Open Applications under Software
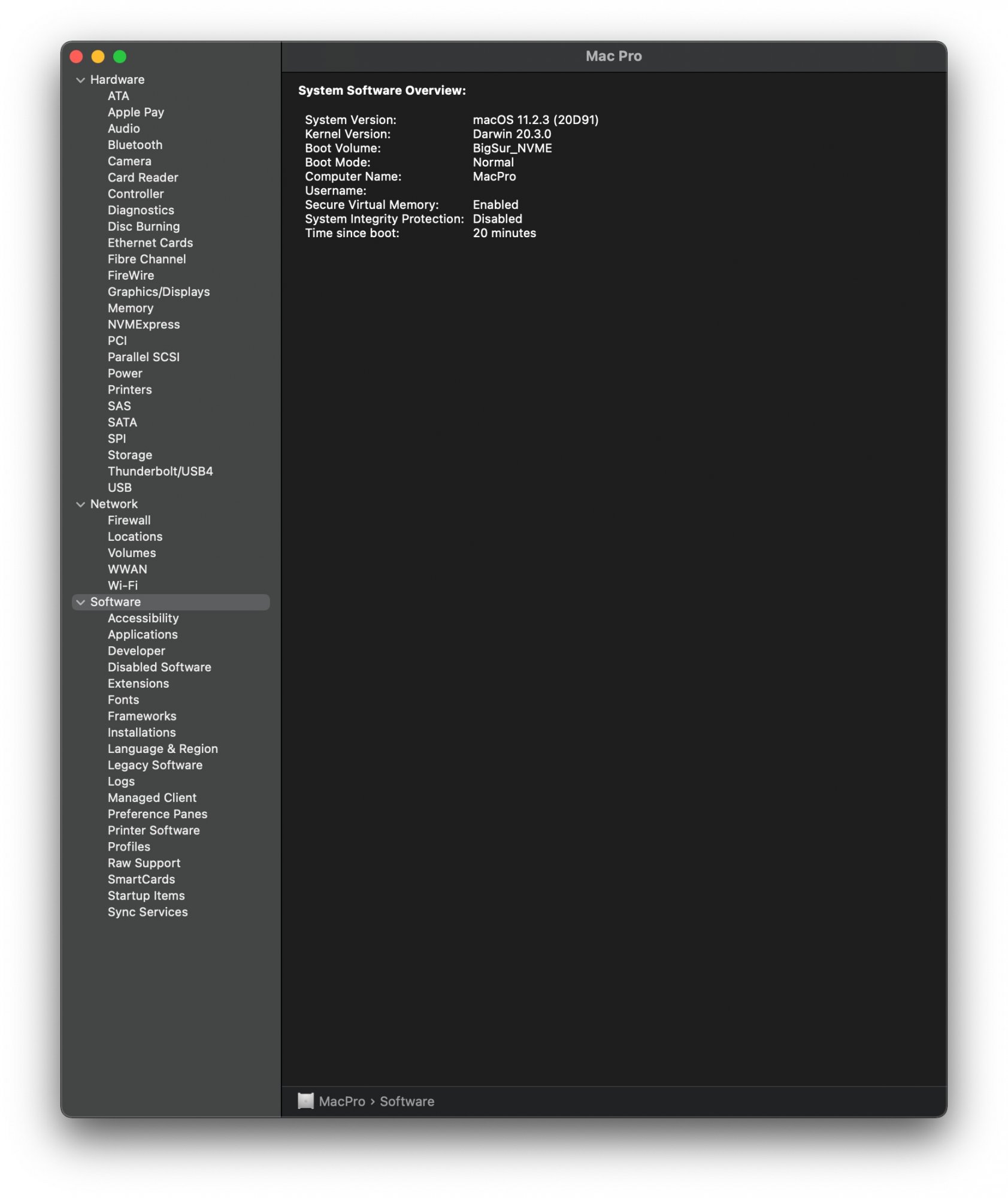Image resolution: width=1008 pixels, height=1198 pixels. click(x=143, y=634)
